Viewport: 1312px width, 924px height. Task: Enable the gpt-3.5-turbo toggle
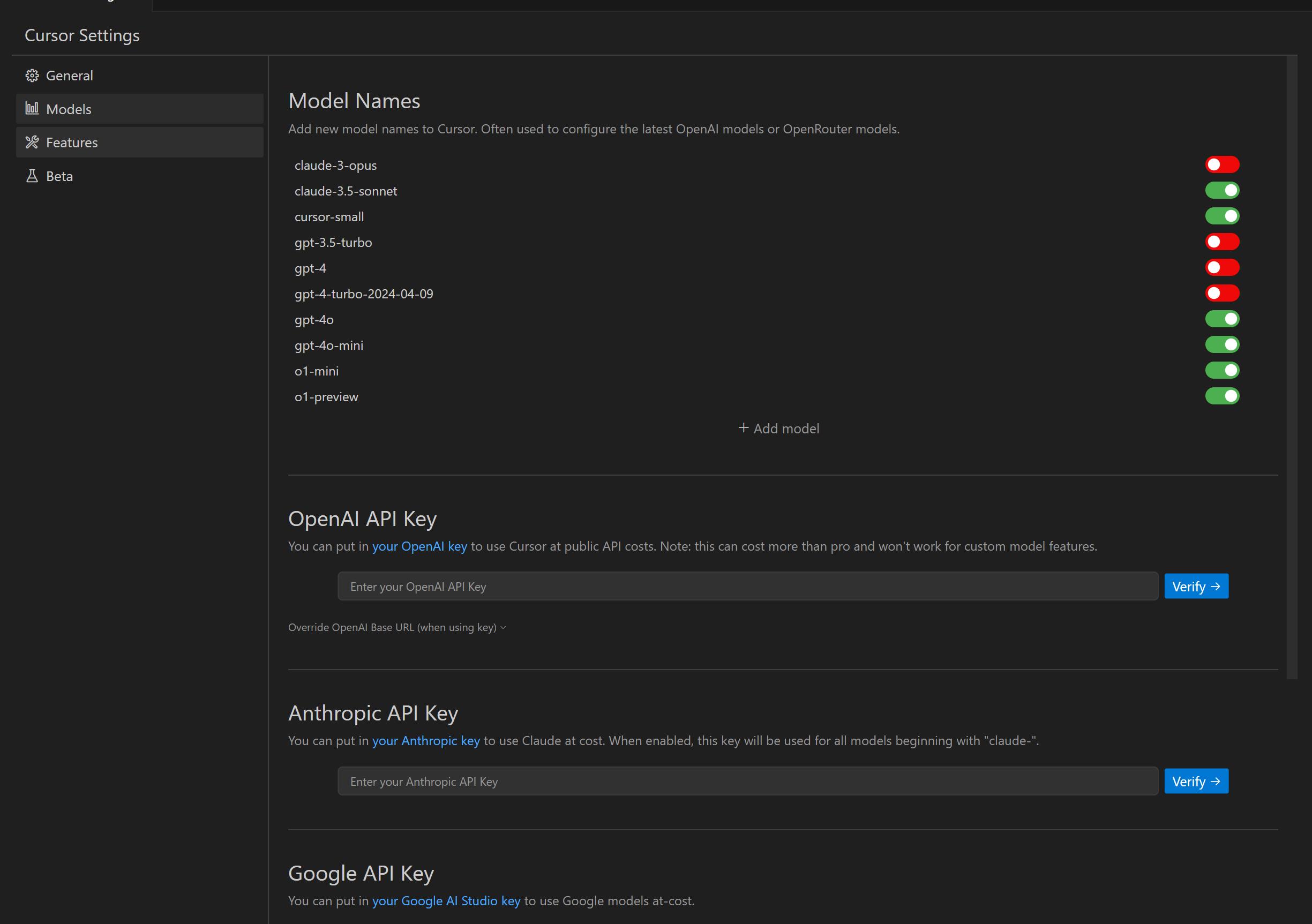1221,242
